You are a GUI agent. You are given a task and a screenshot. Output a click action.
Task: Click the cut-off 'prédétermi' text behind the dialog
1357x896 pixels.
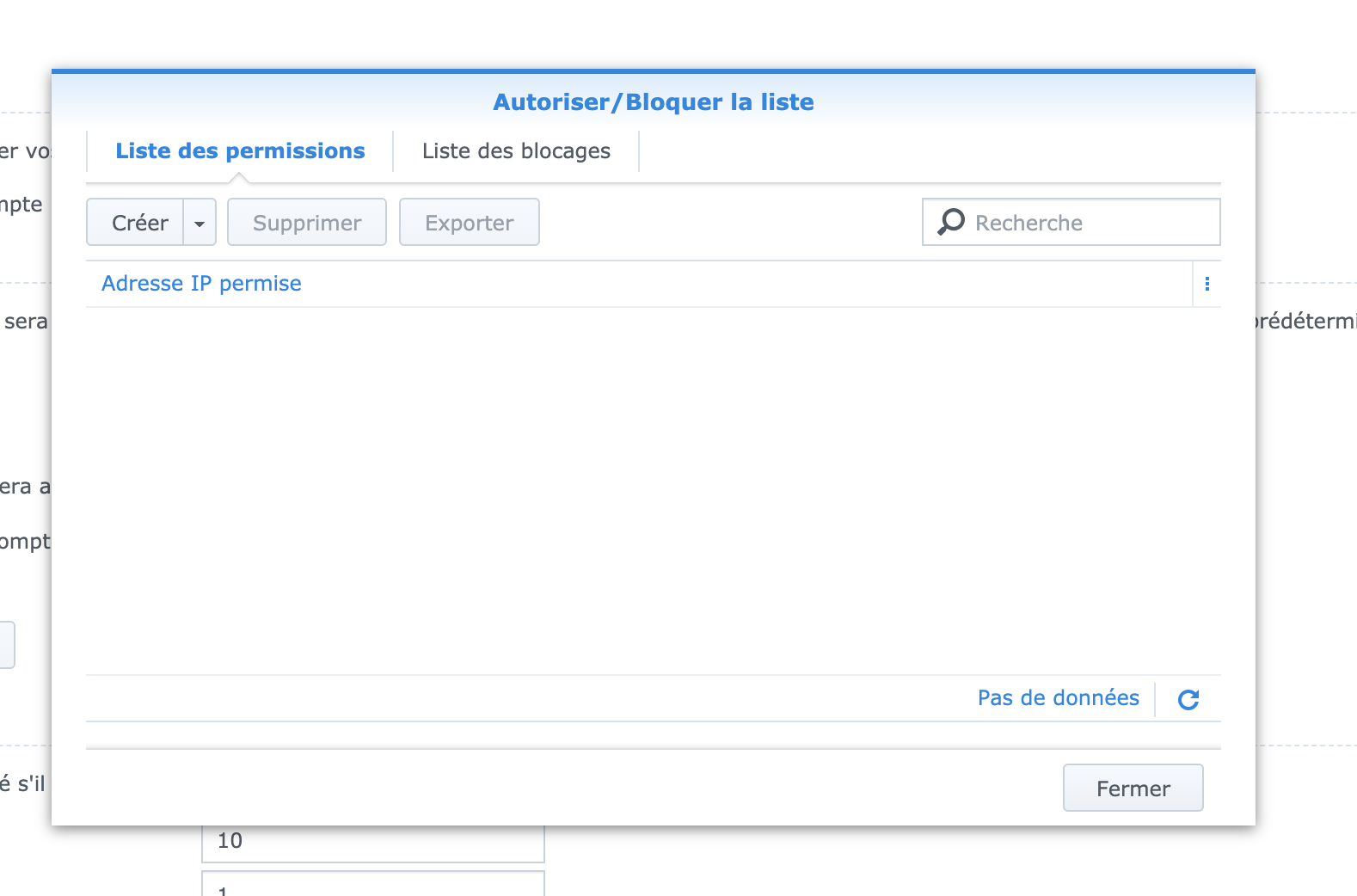pyautogui.click(x=1306, y=322)
